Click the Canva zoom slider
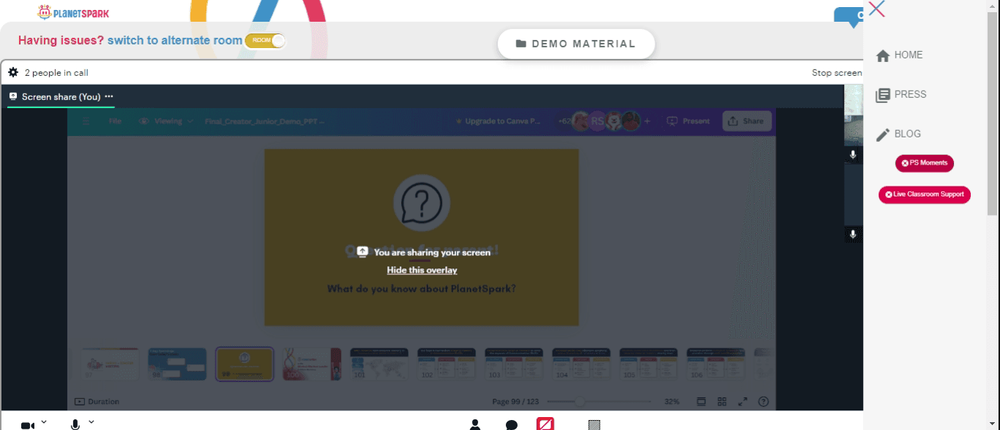 [599, 401]
